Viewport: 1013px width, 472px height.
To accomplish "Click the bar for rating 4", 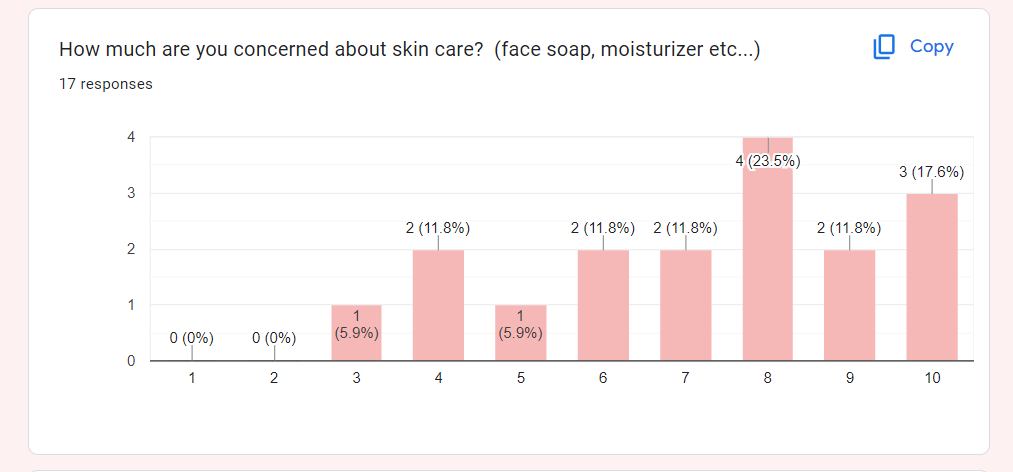I will pyautogui.click(x=438, y=305).
